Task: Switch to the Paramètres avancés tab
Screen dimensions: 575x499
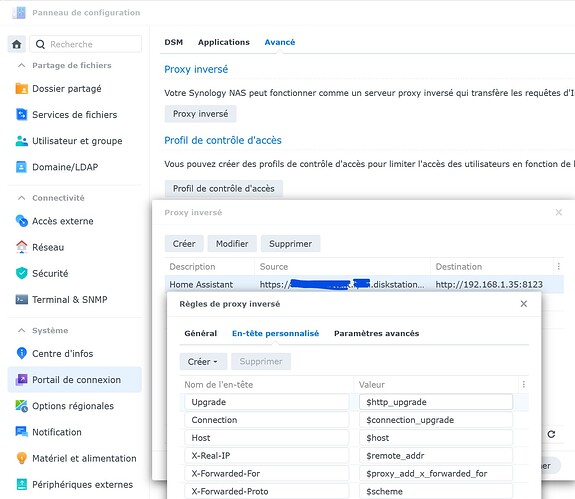Action: tap(376, 333)
